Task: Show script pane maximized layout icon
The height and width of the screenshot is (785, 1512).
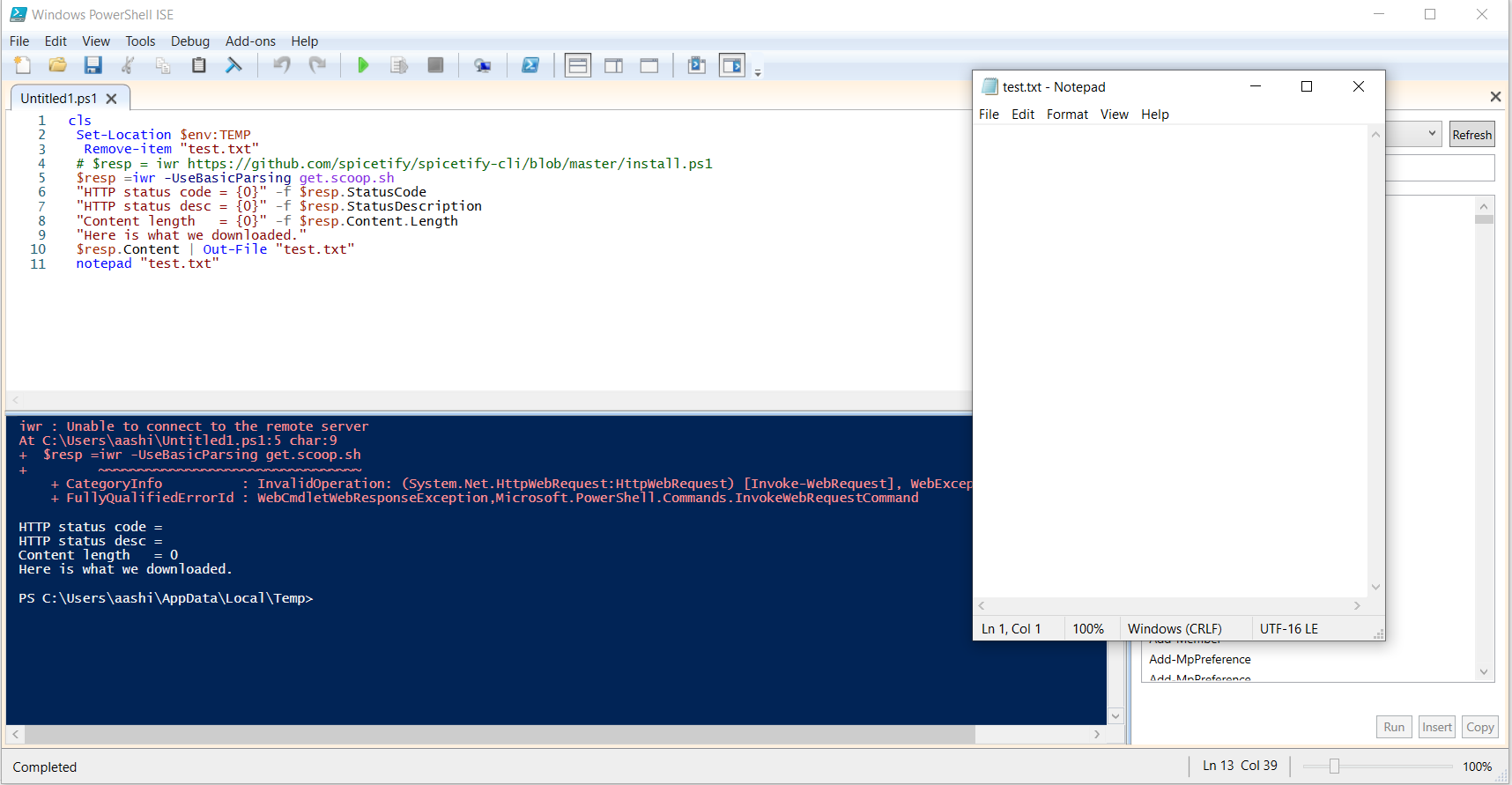Action: [x=649, y=65]
